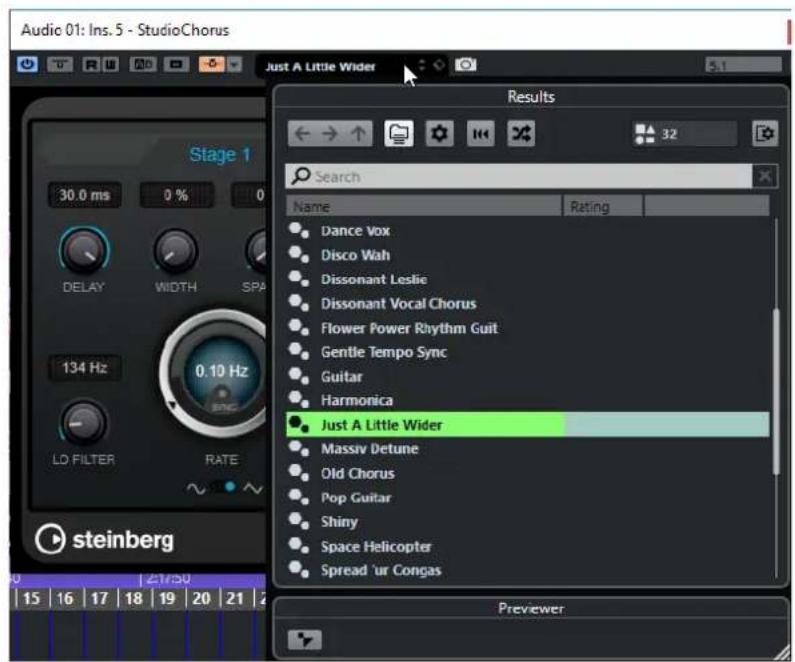Click the WIDTH knob
The width and height of the screenshot is (795, 662).
click(x=175, y=252)
